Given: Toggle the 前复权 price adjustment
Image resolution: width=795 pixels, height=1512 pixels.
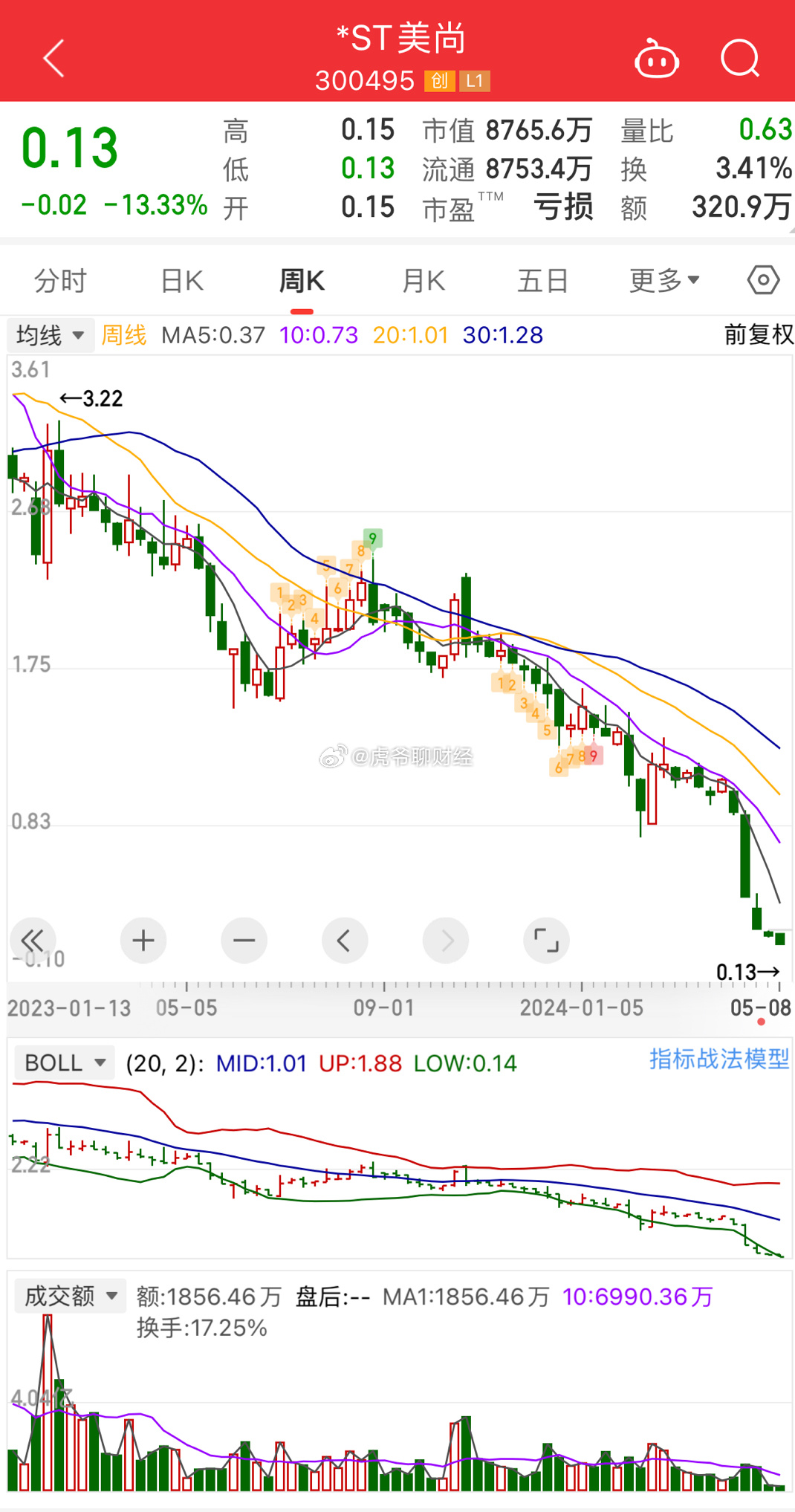Looking at the screenshot, I should [758, 334].
